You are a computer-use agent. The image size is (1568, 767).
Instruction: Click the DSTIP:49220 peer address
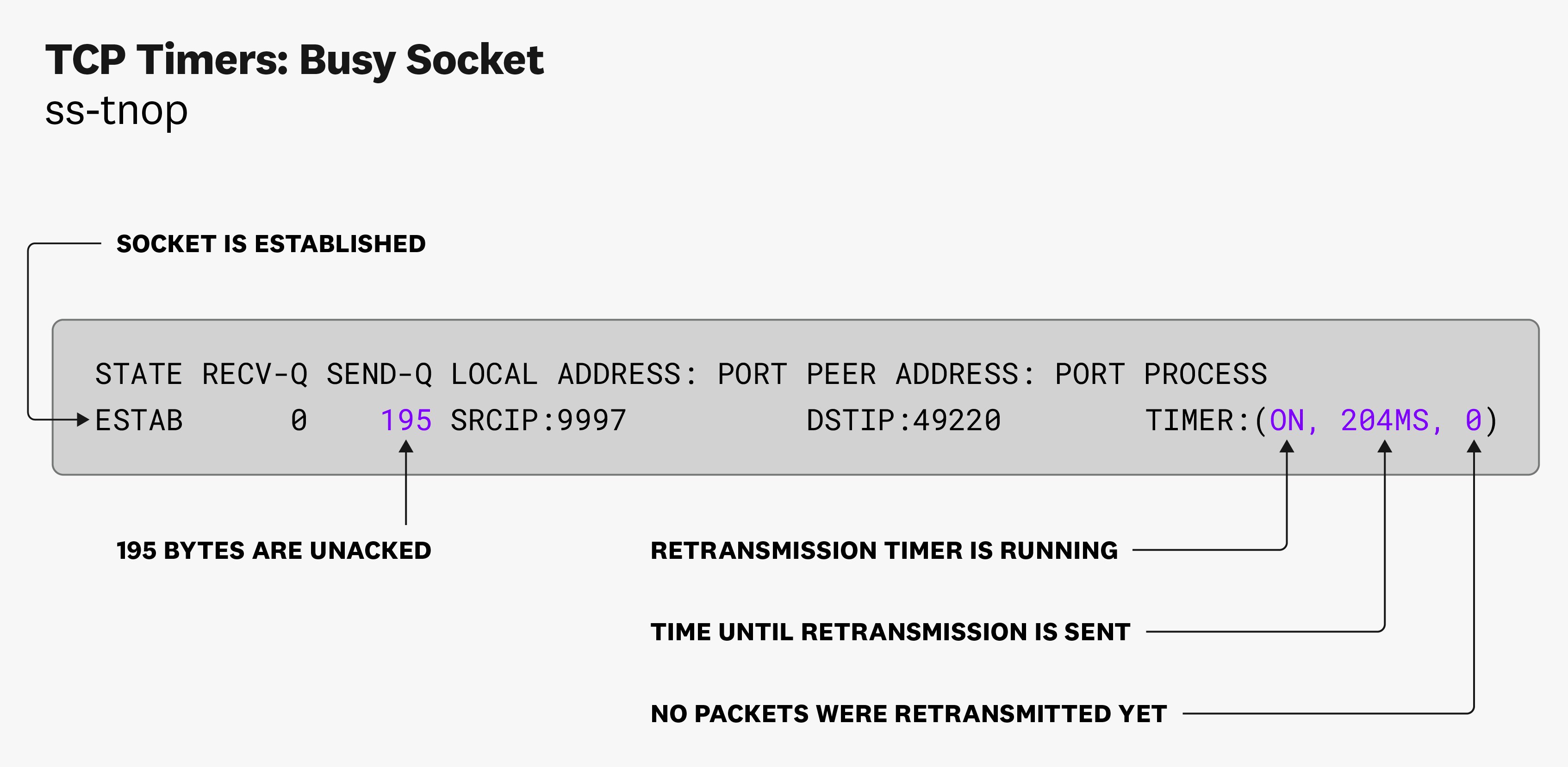(x=903, y=421)
